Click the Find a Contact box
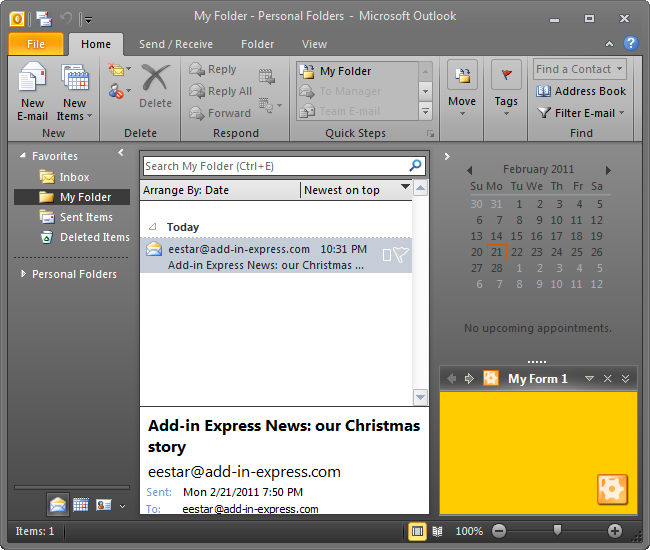650x550 pixels. pyautogui.click(x=579, y=69)
